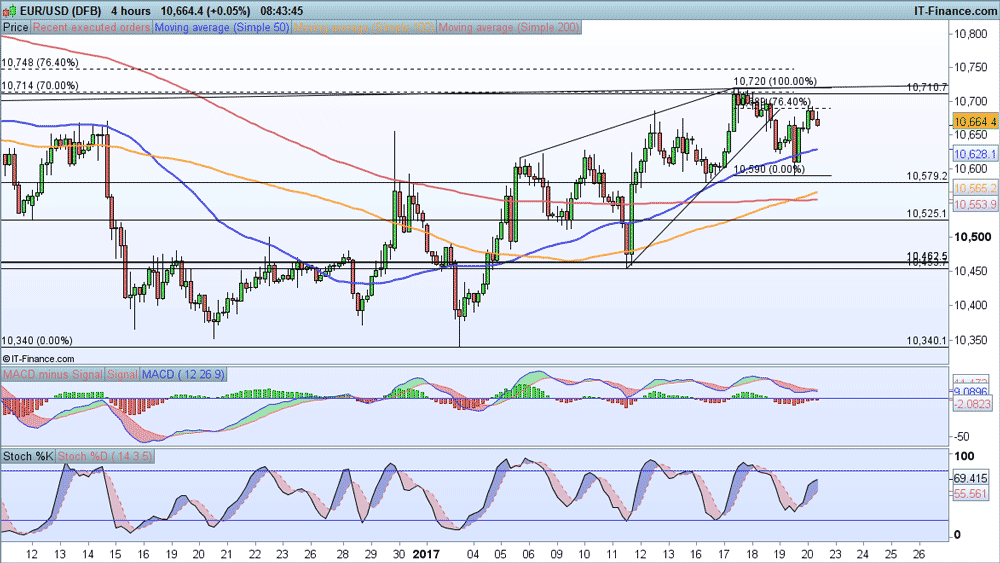Open the MACD ( 12 26 9) label

point(183,374)
